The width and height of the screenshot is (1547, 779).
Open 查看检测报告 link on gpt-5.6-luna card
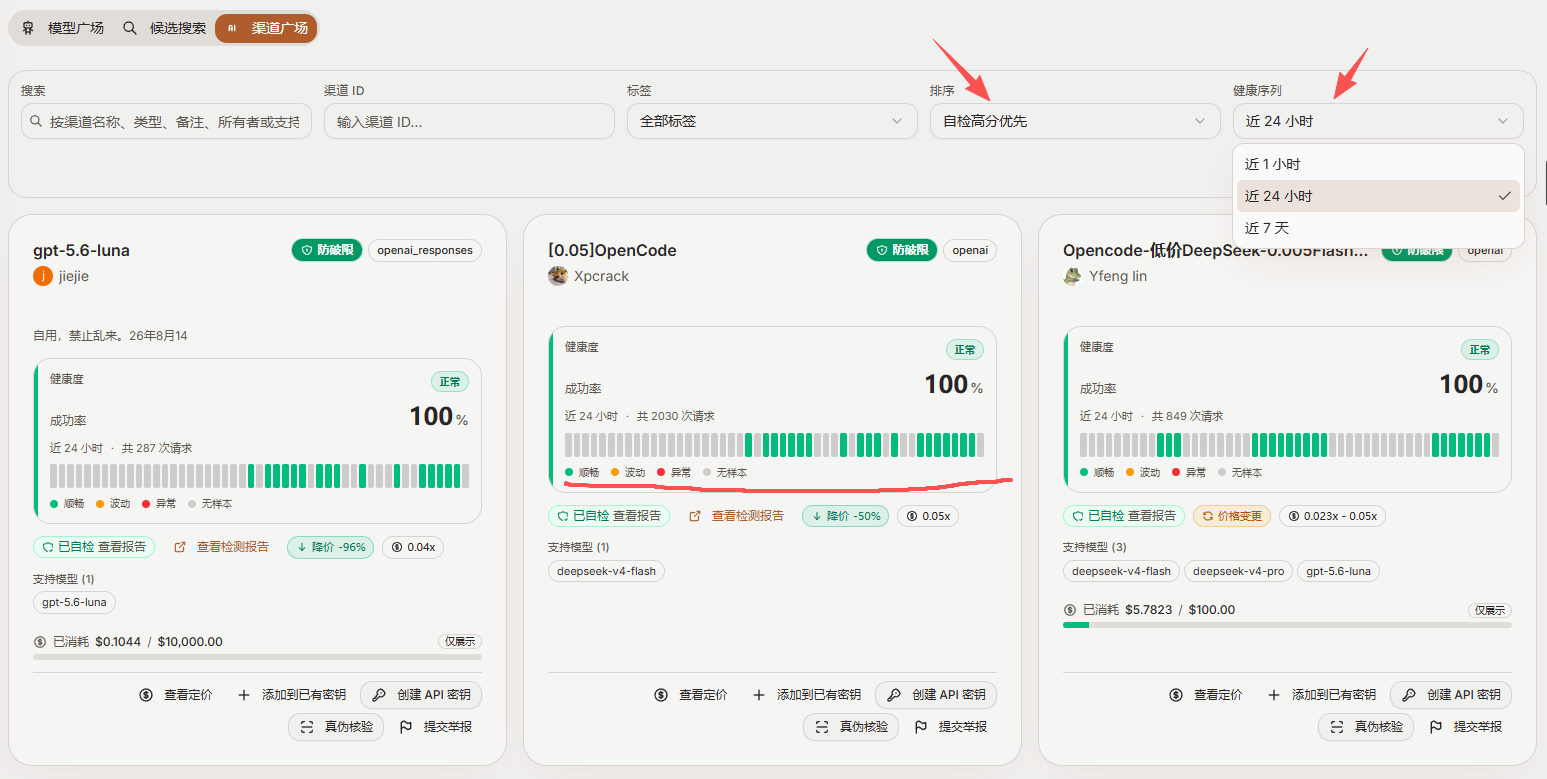point(221,547)
